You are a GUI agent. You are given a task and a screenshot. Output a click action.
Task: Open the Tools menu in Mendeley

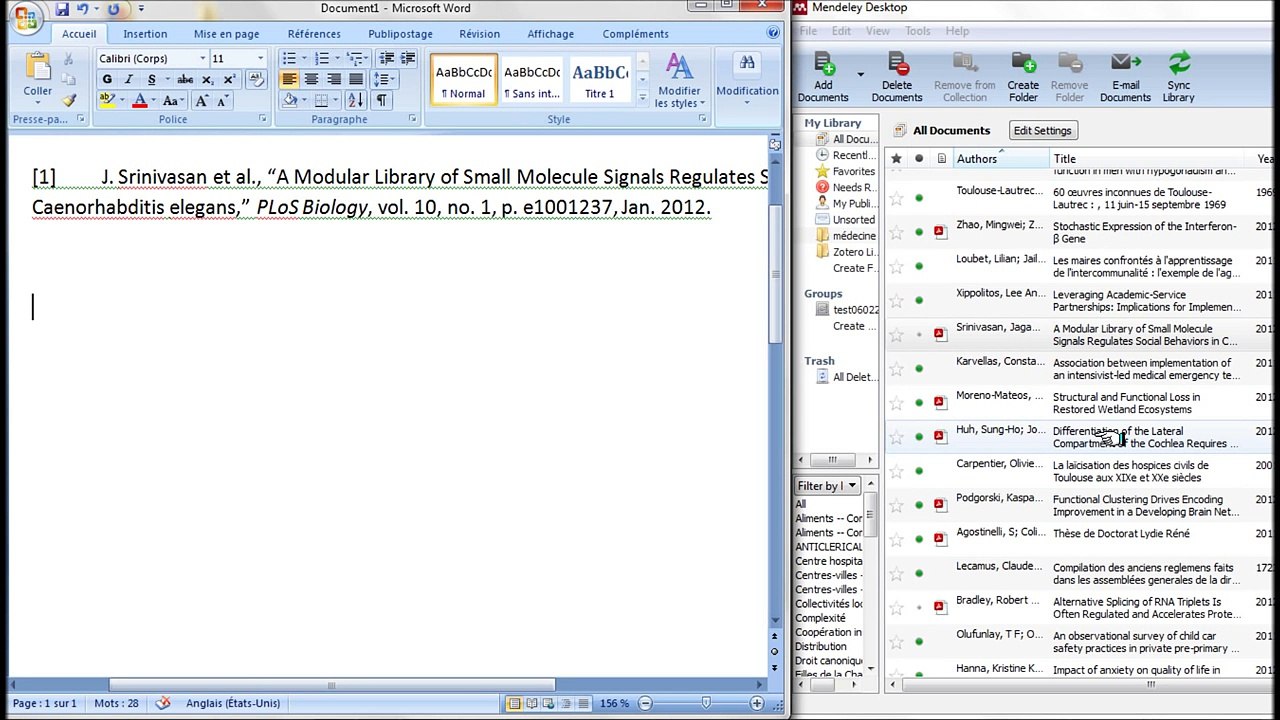click(917, 31)
